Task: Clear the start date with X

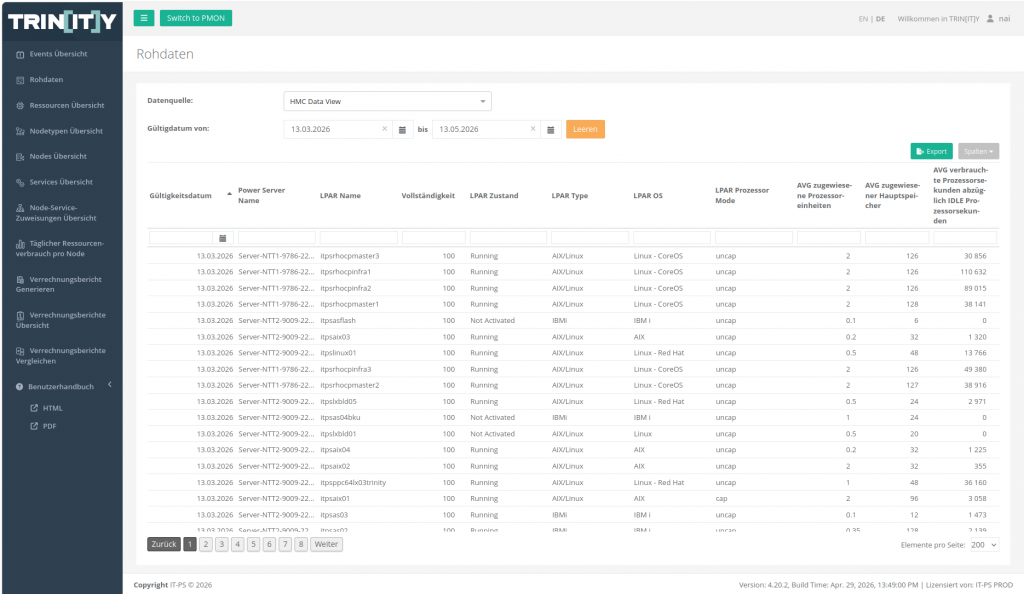Action: click(385, 129)
